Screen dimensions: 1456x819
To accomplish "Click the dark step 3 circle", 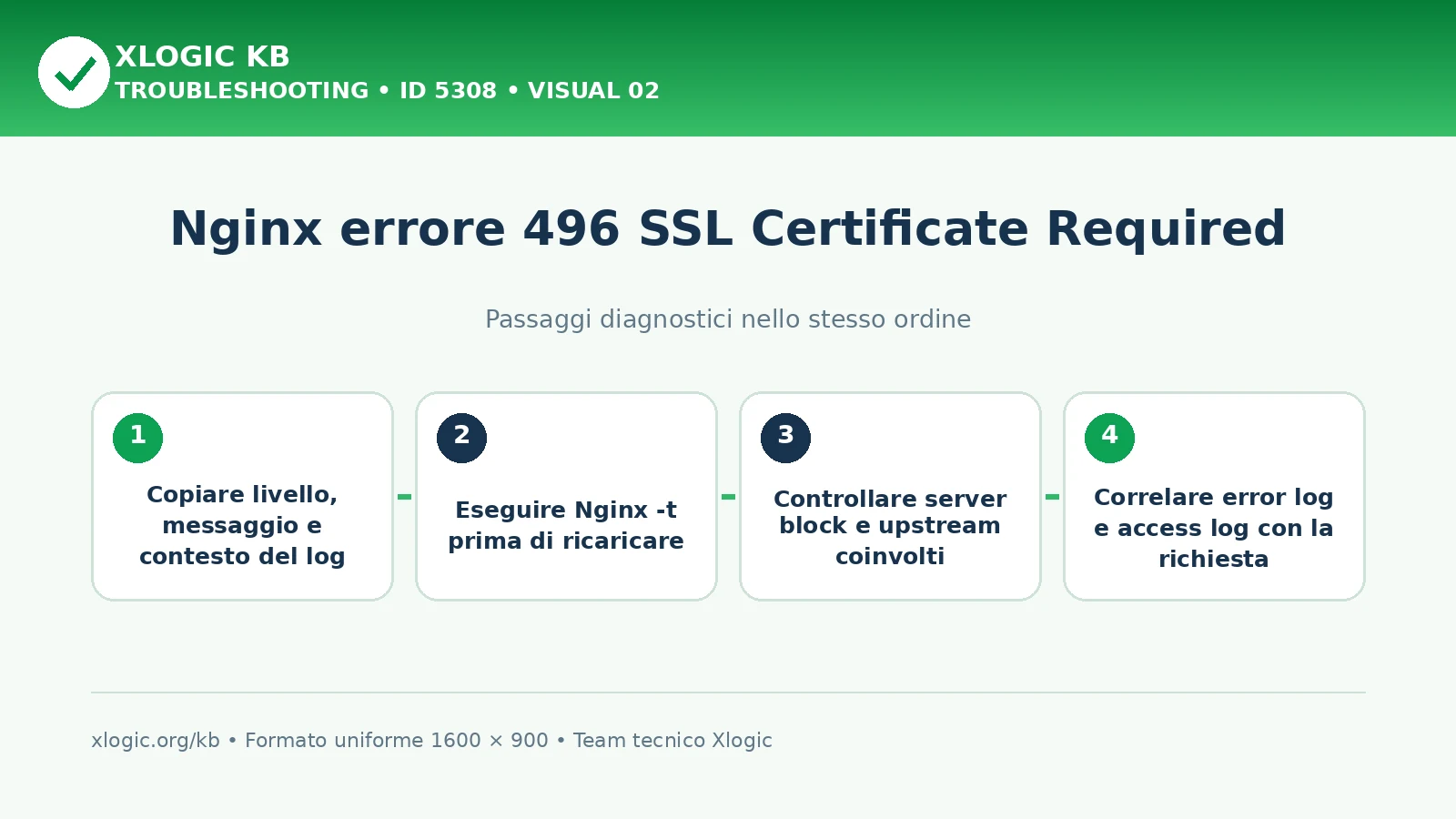I will click(786, 438).
